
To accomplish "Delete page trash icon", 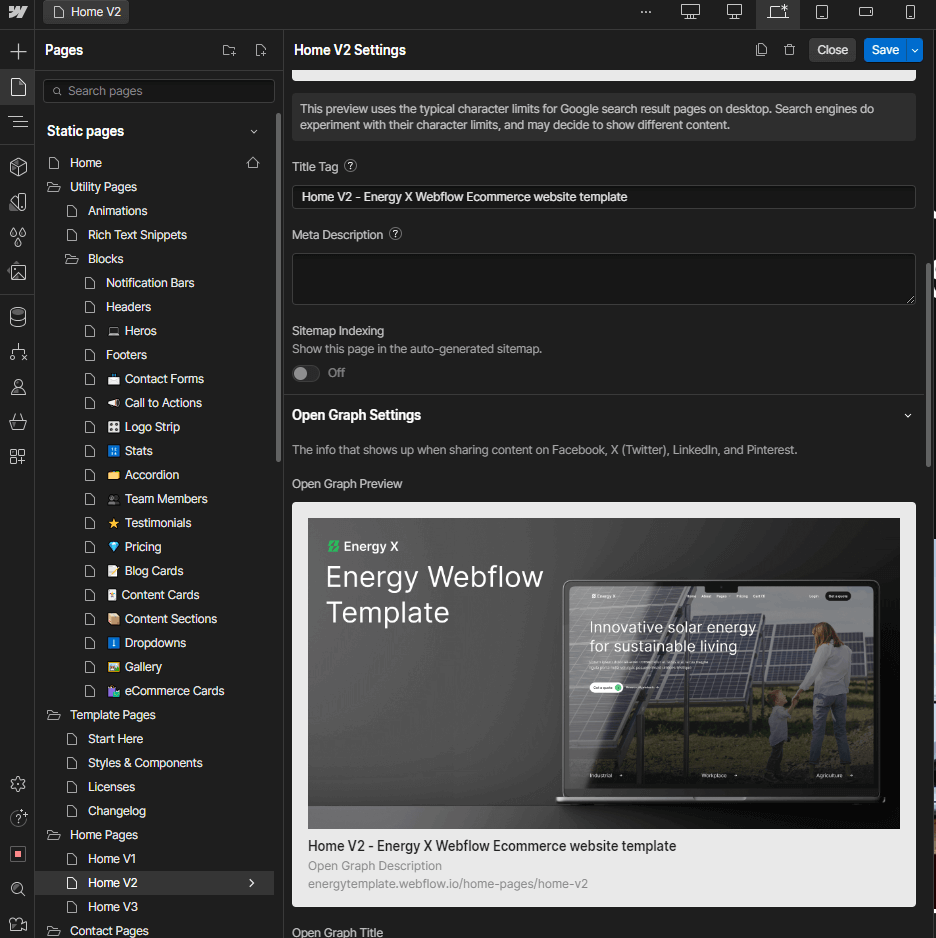I will click(x=789, y=50).
